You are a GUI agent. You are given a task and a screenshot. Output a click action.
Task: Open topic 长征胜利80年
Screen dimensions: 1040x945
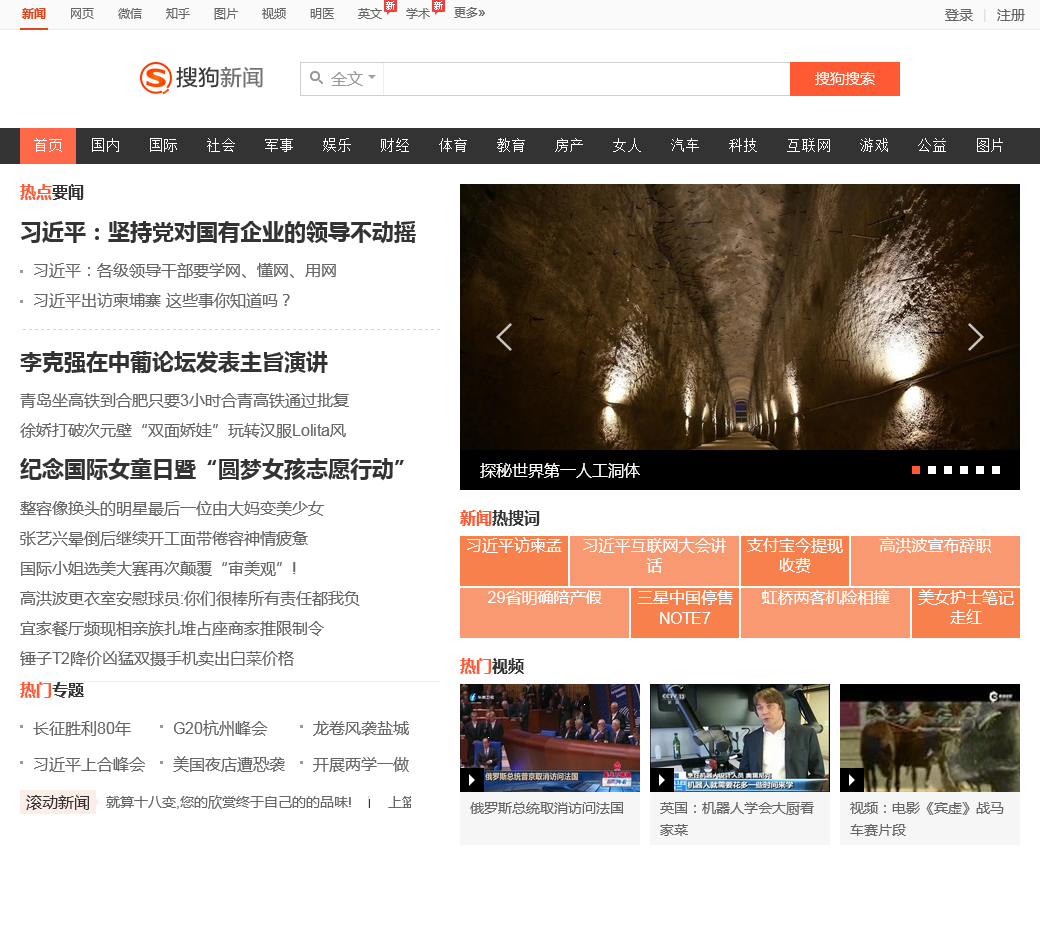[82, 729]
